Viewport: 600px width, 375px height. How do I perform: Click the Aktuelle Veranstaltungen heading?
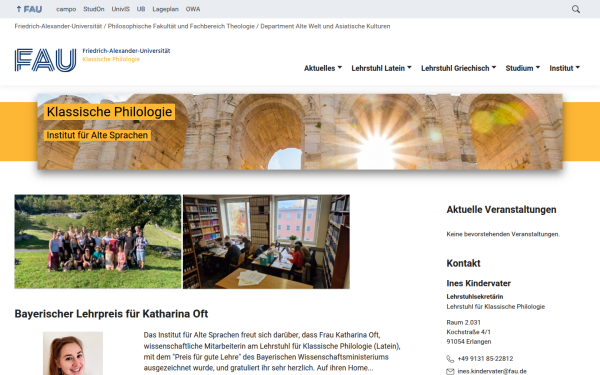point(501,210)
